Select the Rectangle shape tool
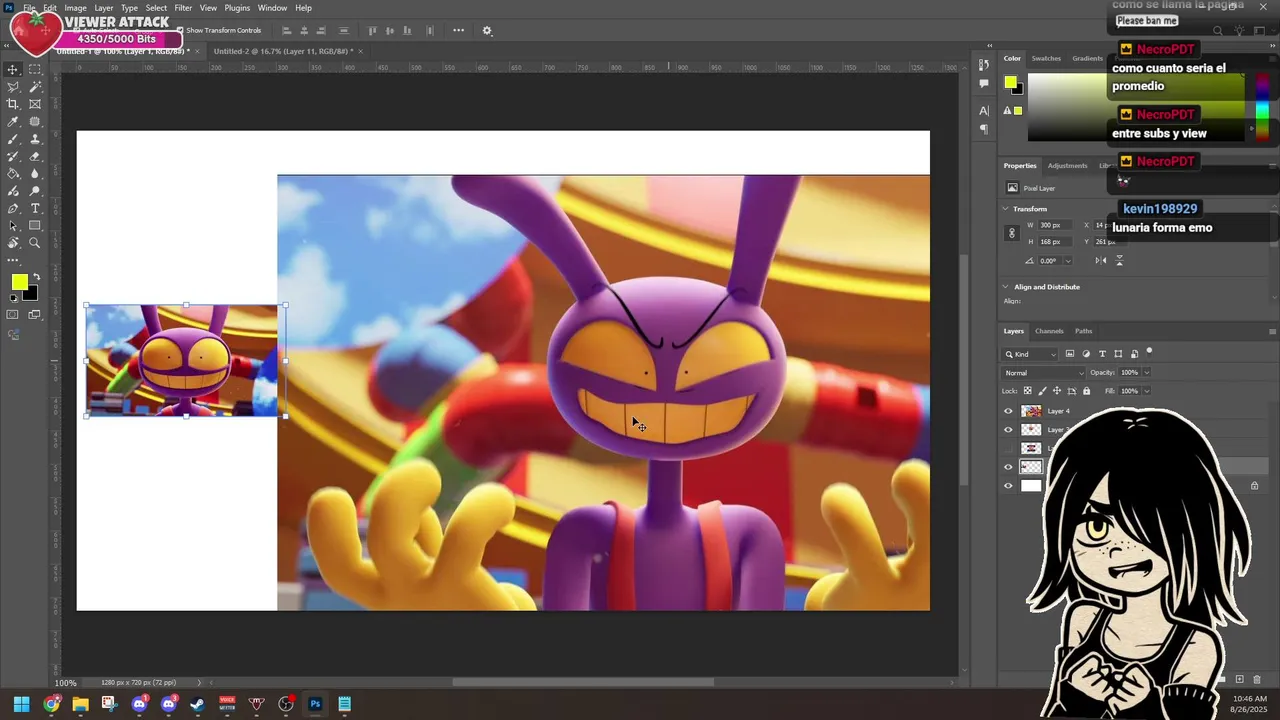 (35, 226)
